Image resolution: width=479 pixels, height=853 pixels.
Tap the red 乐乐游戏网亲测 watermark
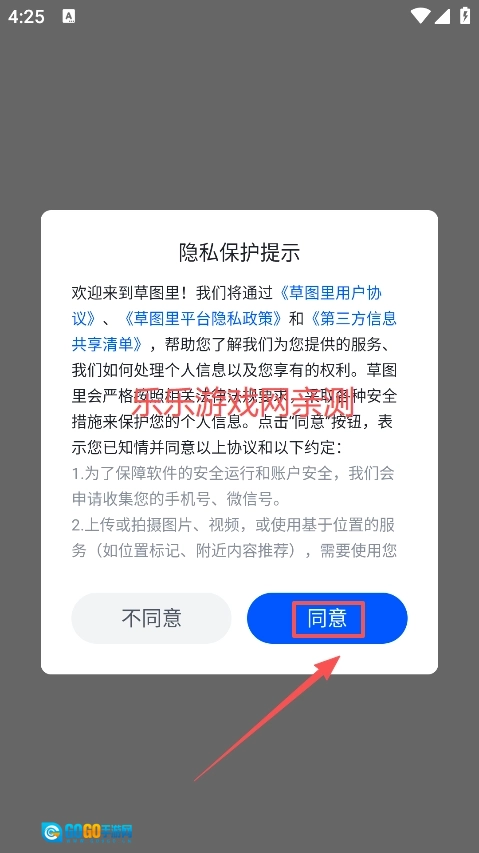tap(243, 403)
